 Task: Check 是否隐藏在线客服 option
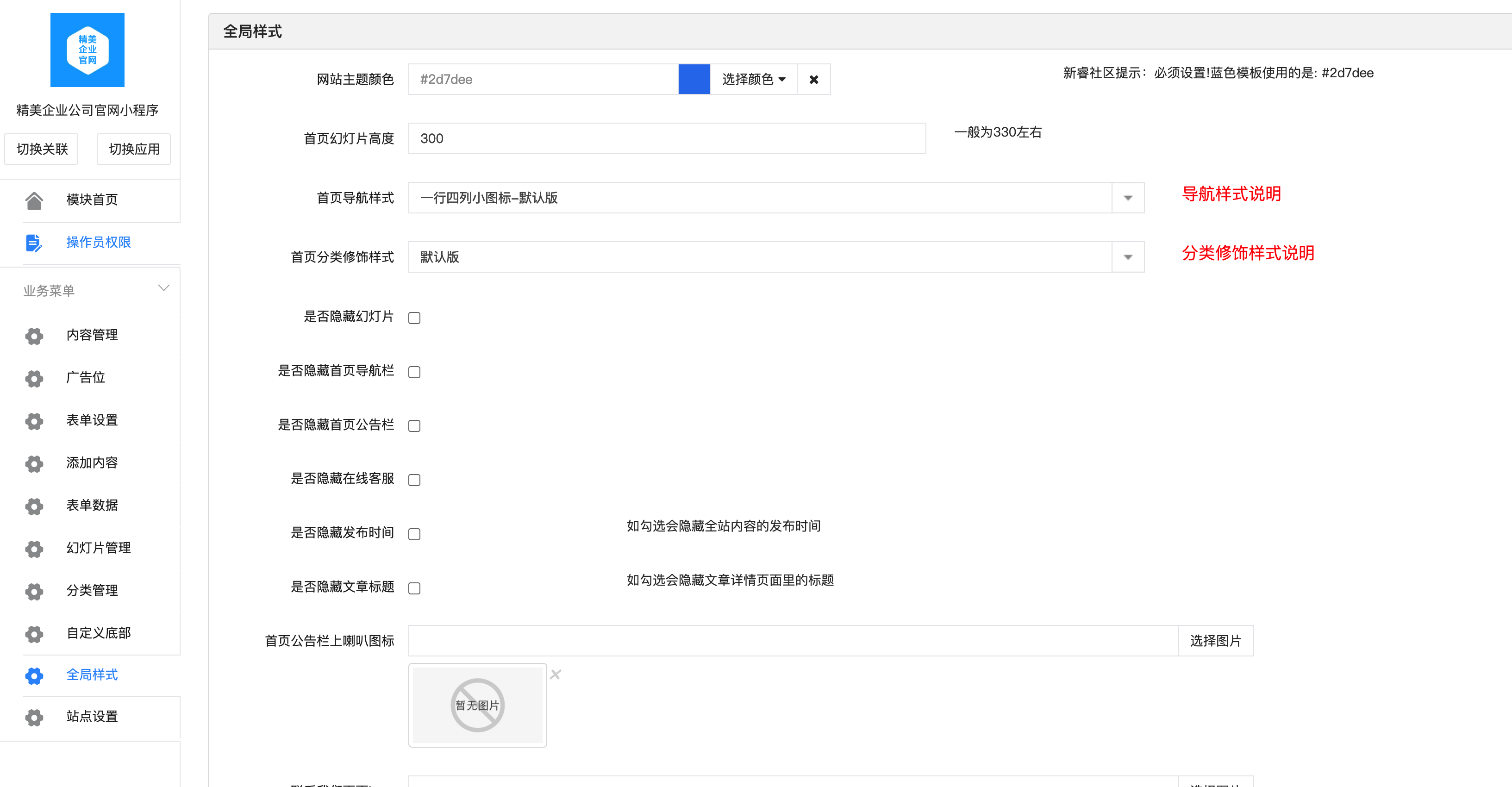414,480
